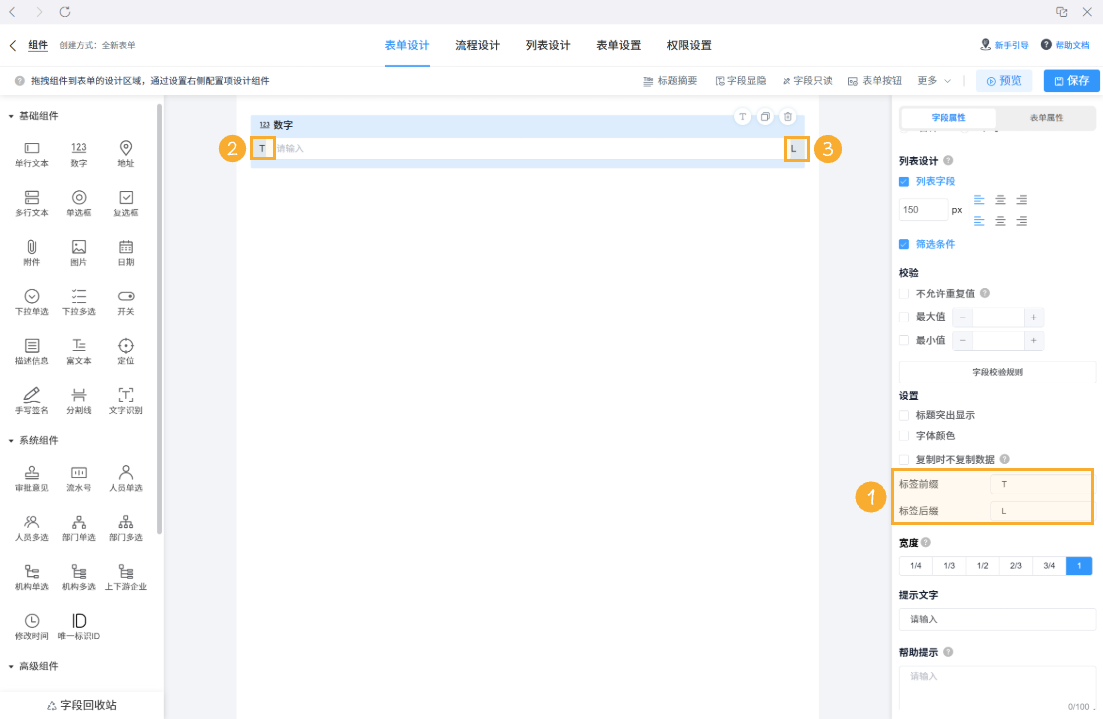The width and height of the screenshot is (1103, 719).
Task: Switch to the 流程设计 tab
Action: point(478,45)
